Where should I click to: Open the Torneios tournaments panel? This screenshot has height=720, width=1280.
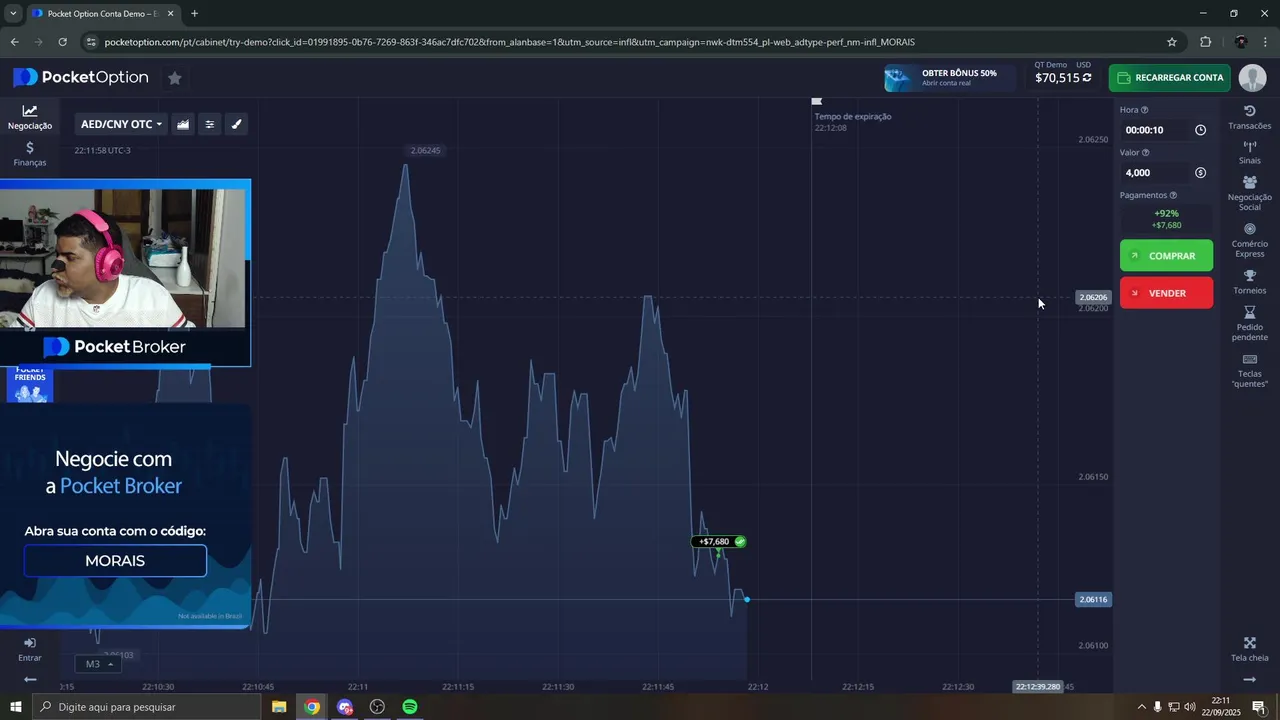1249,282
